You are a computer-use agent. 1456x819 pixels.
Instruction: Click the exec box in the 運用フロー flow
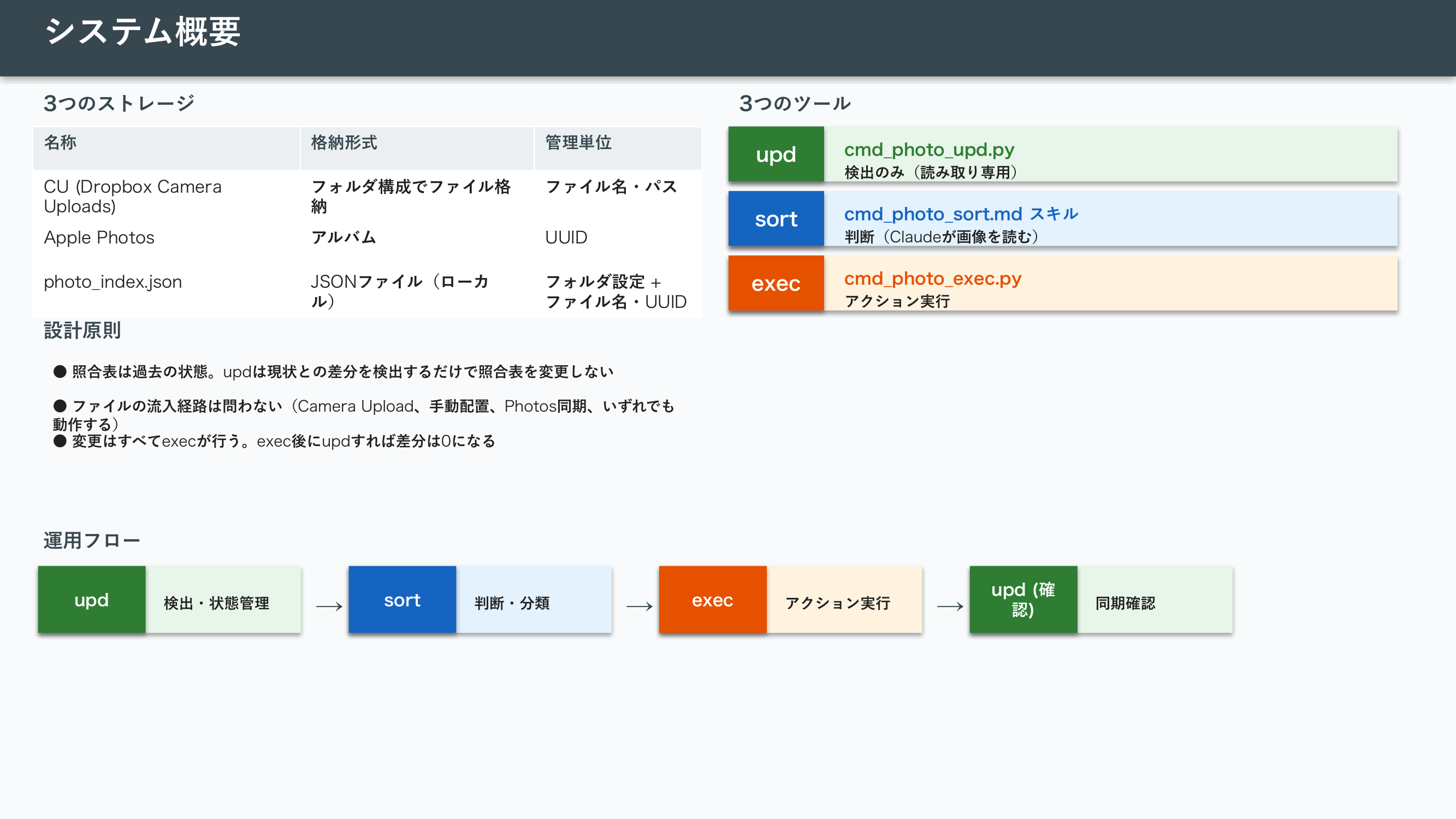pos(712,600)
